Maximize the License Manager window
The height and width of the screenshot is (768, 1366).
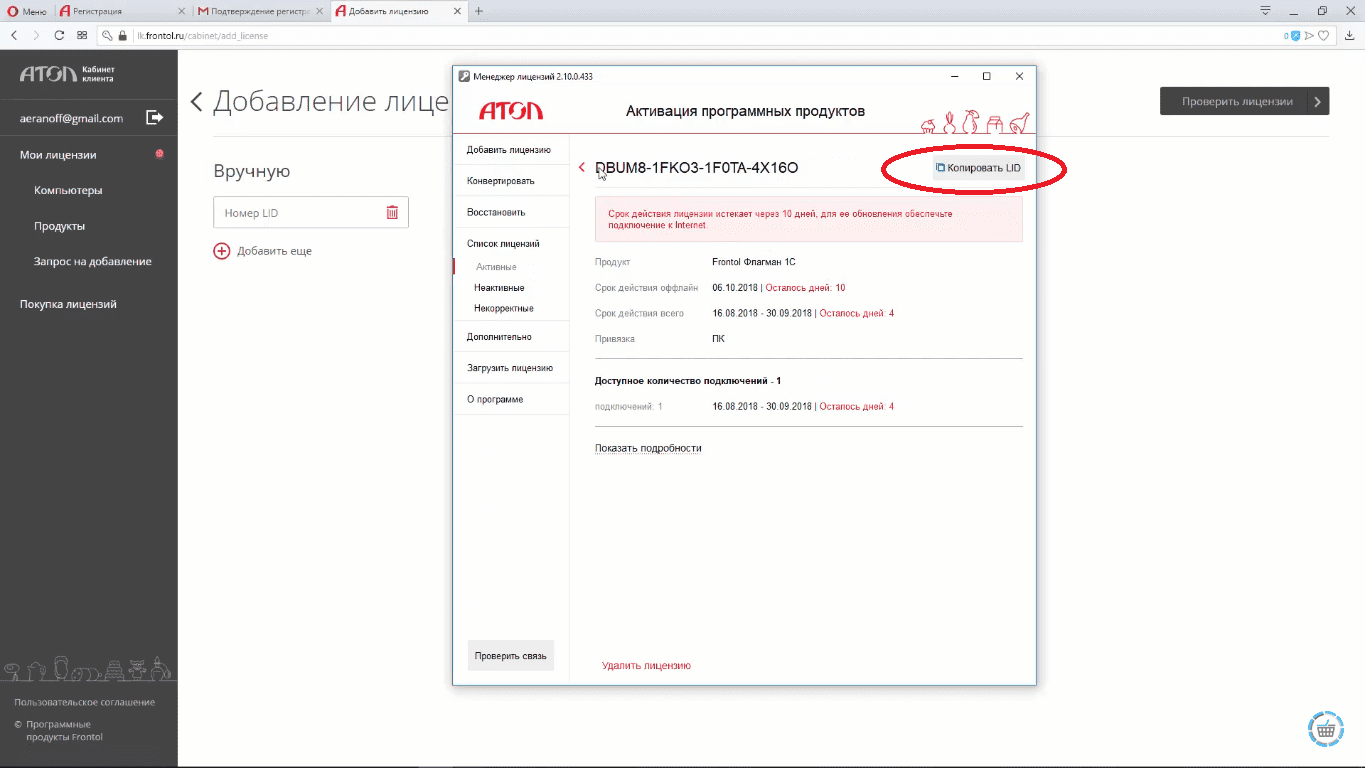click(x=986, y=76)
